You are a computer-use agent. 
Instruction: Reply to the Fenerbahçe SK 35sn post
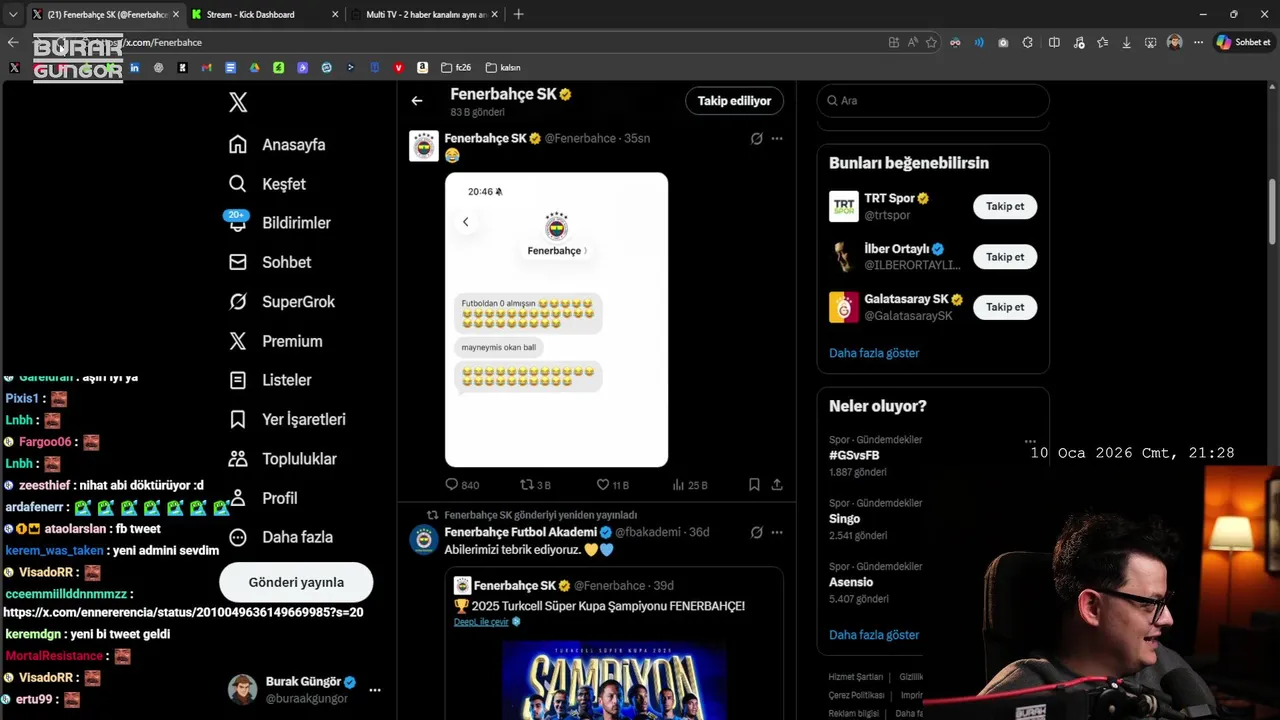462,485
